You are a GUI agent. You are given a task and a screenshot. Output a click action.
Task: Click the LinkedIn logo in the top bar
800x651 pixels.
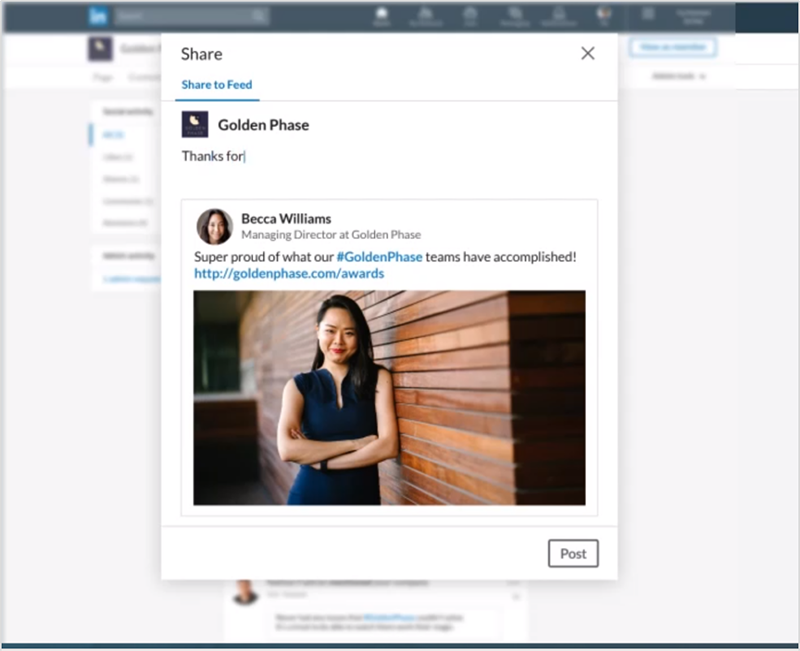(97, 16)
